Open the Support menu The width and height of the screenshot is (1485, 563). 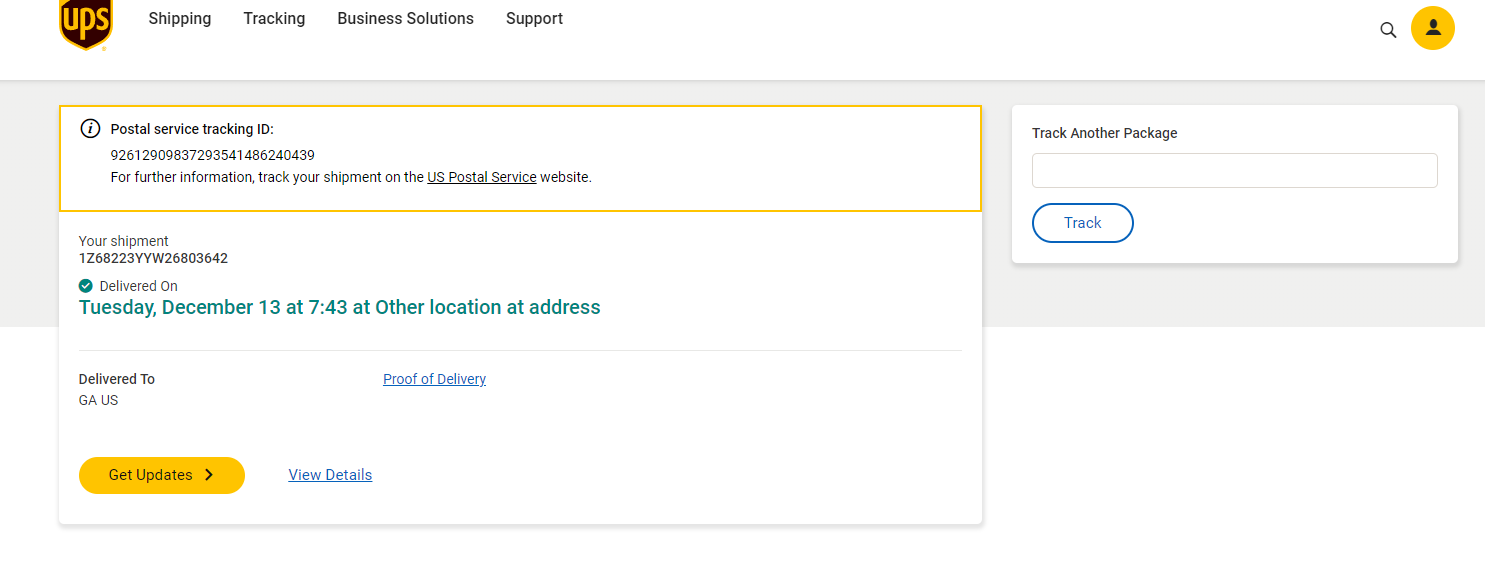pyautogui.click(x=534, y=19)
